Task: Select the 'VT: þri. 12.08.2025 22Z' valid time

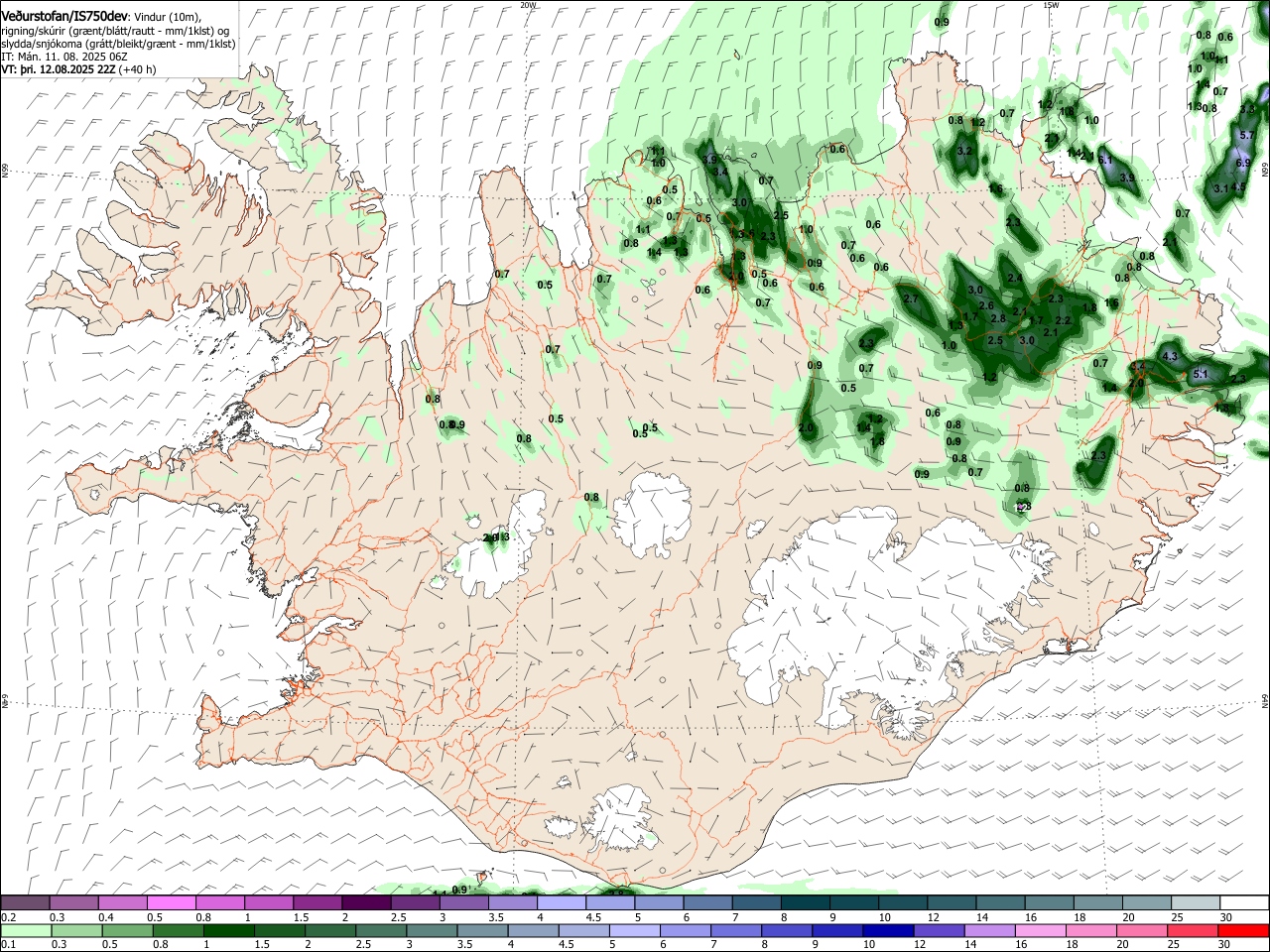Action: coord(59,69)
